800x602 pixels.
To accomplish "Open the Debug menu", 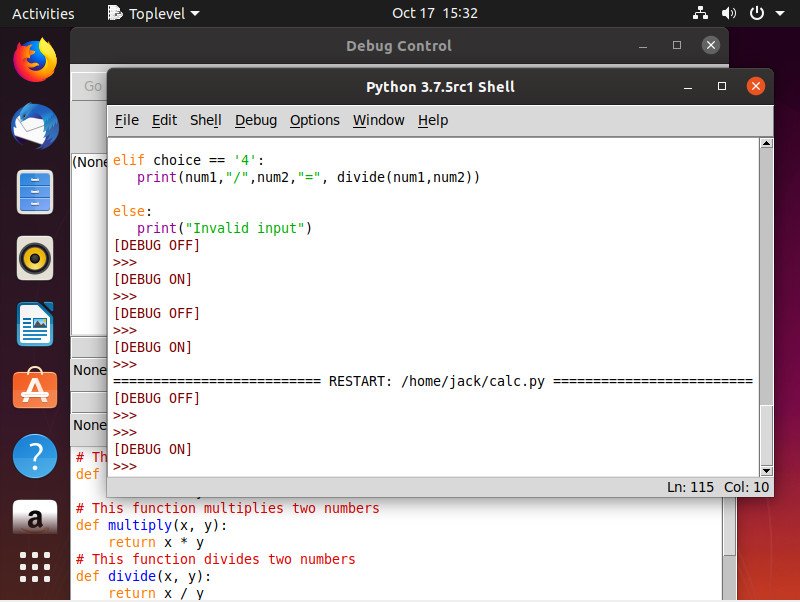I will click(256, 120).
